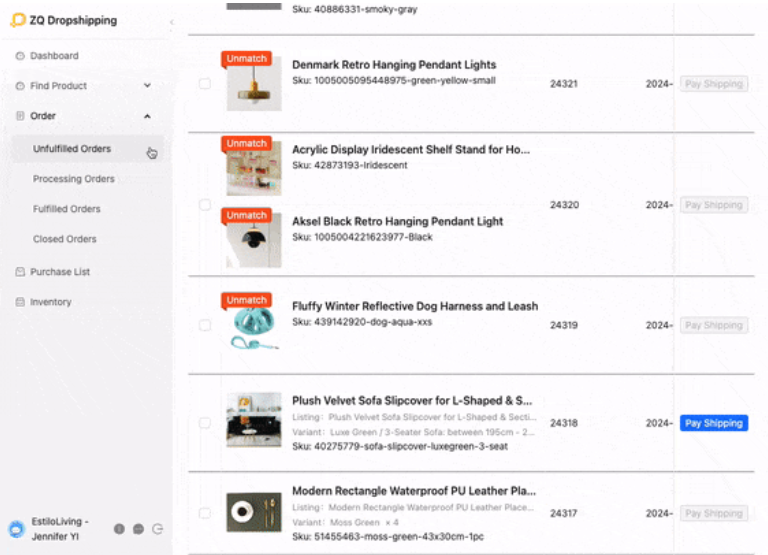Click order number 24317
Viewport: 768px width, 555px height.
coord(564,513)
